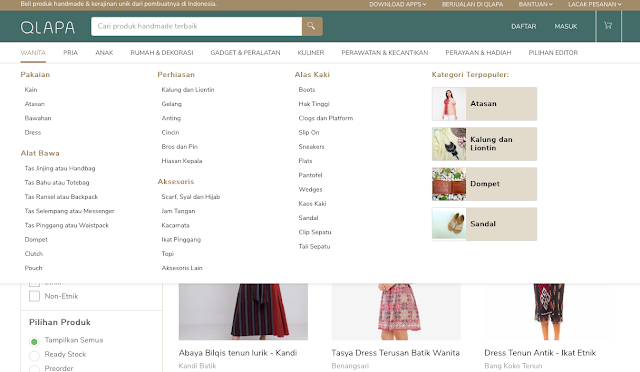Go to Topi subcategory
Viewport: 640px width, 372px height.
(168, 254)
